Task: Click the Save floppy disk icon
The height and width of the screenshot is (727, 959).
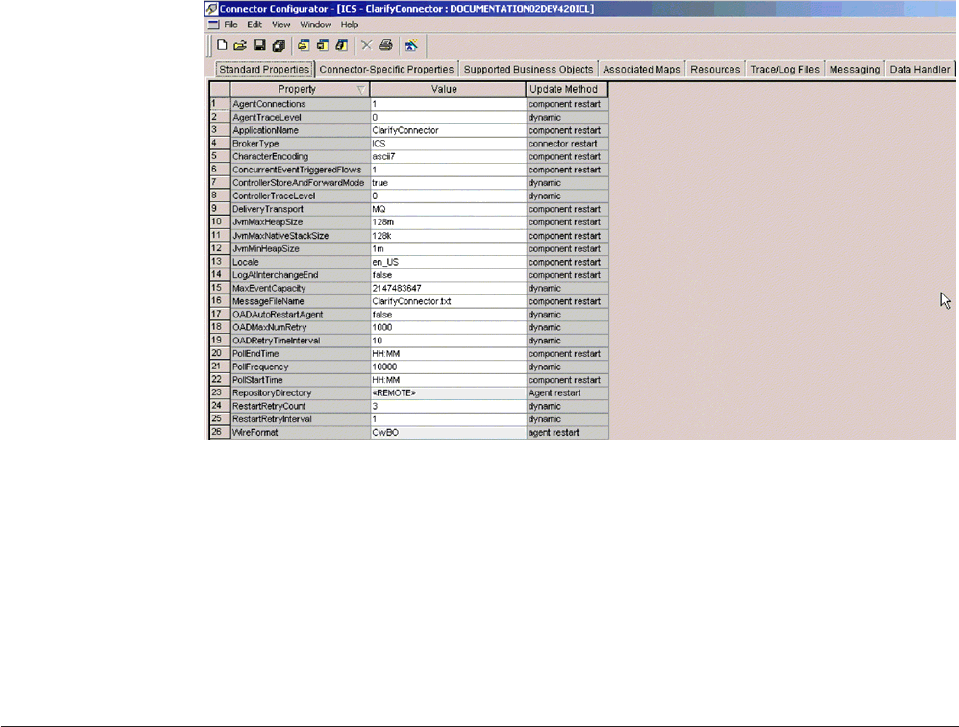Action: coord(259,45)
